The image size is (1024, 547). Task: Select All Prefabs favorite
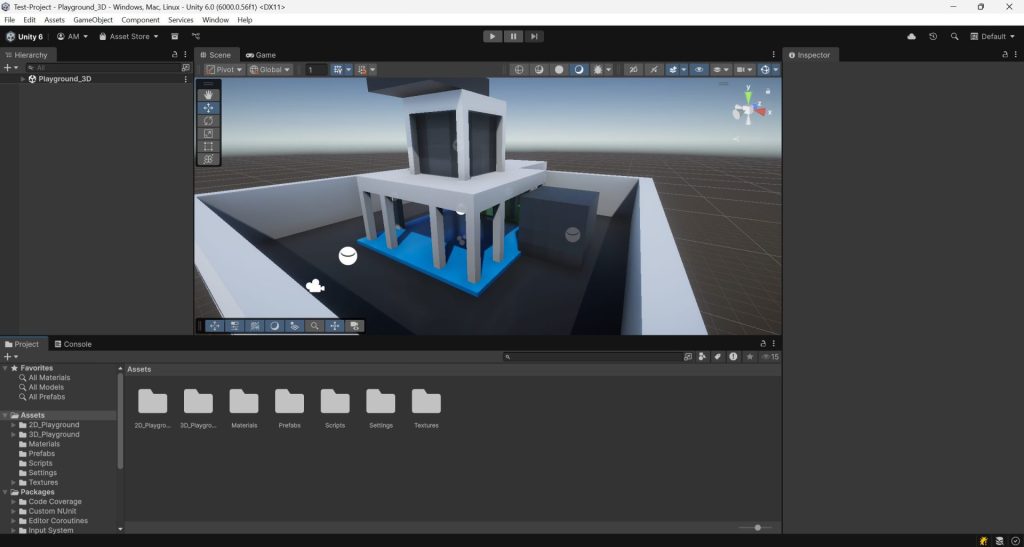[x=46, y=397]
